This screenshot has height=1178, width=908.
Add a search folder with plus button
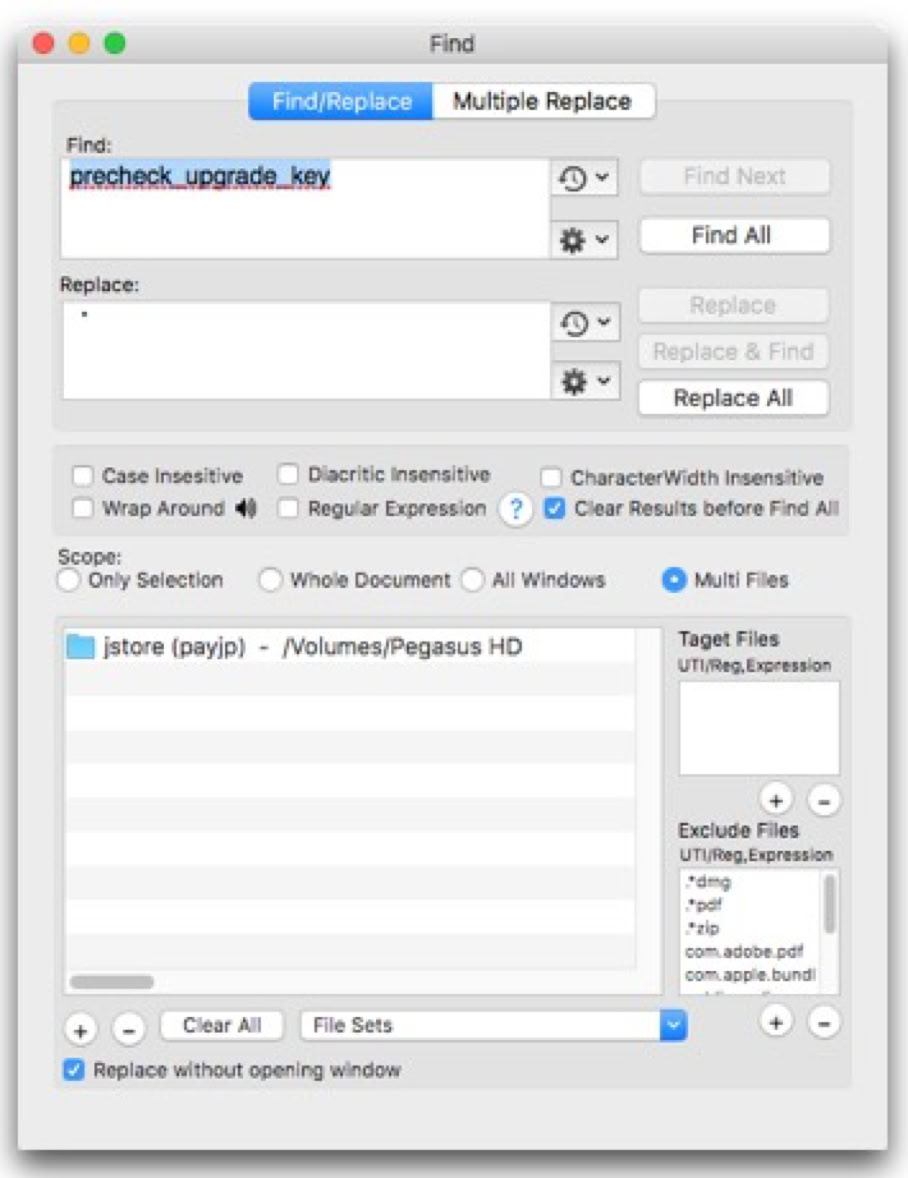coord(82,1028)
